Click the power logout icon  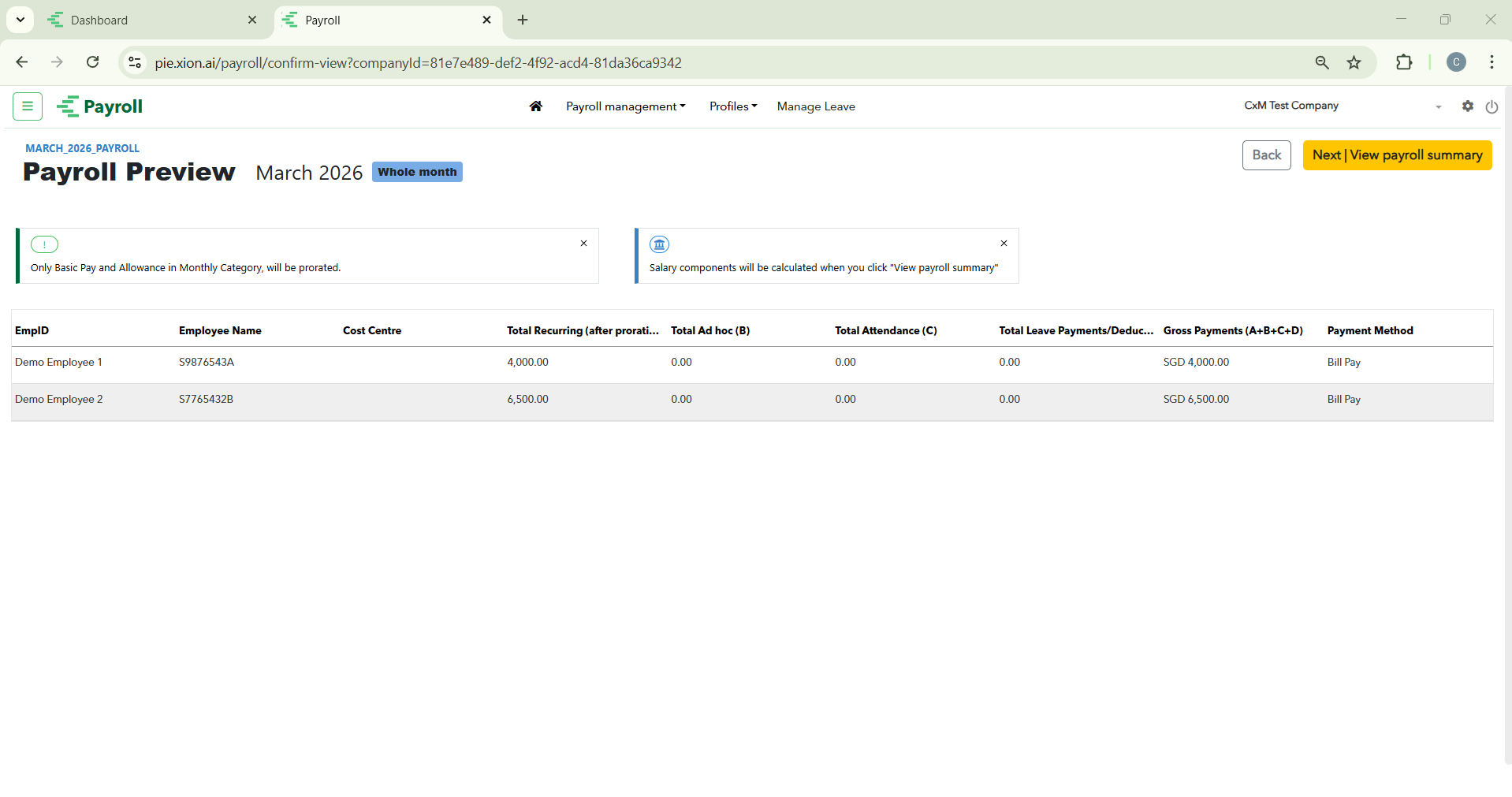tap(1492, 107)
